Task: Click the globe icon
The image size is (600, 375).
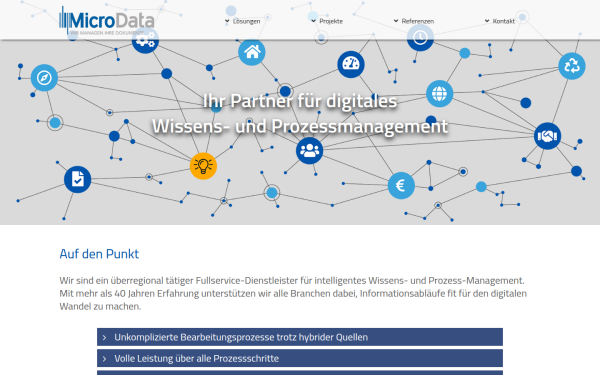Action: point(439,94)
